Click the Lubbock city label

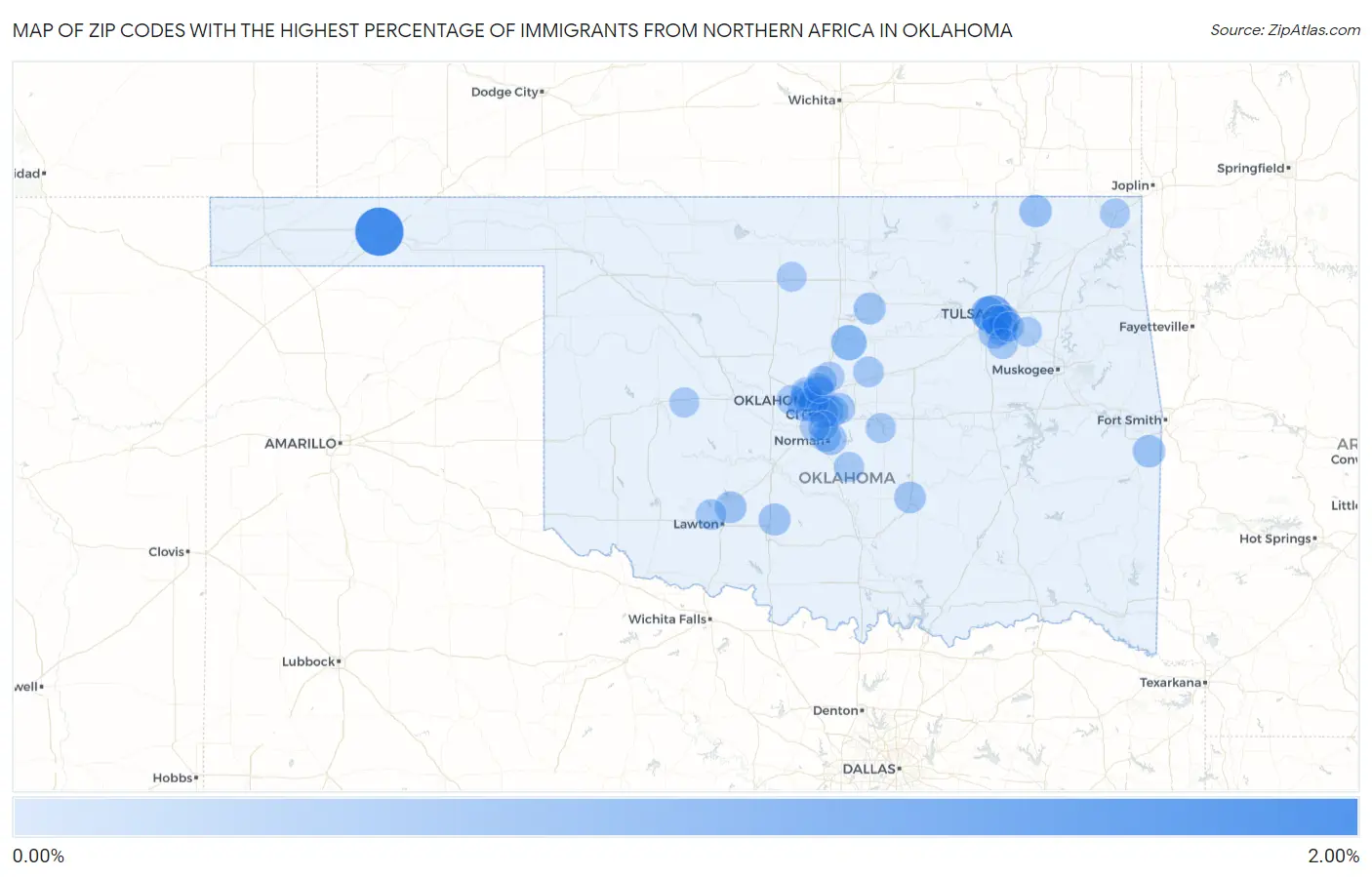click(x=308, y=661)
